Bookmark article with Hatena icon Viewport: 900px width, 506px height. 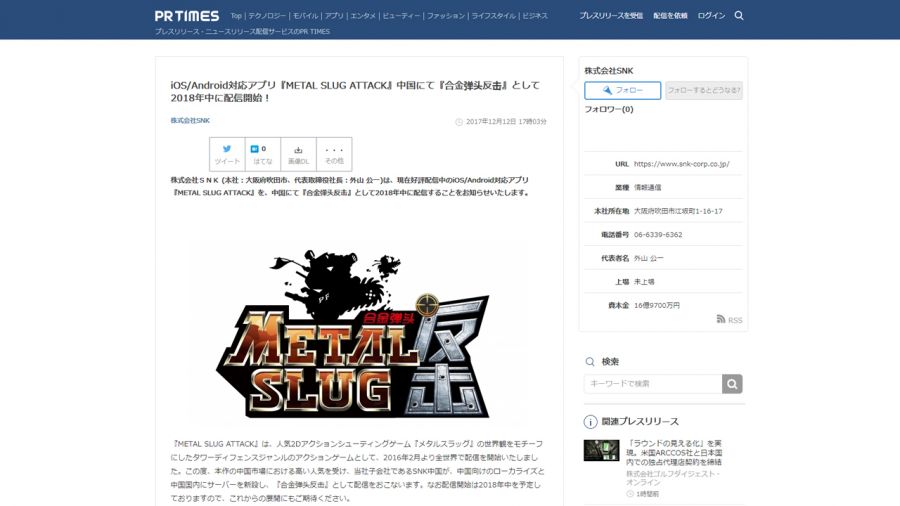[x=262, y=154]
